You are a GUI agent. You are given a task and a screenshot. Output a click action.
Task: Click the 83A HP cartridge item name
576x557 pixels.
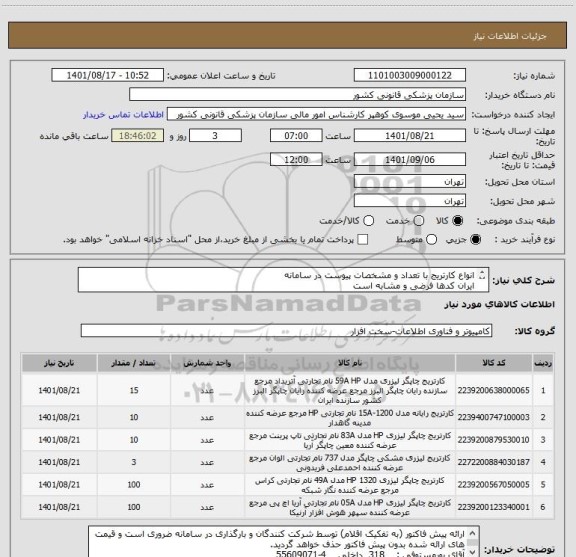coord(350,440)
